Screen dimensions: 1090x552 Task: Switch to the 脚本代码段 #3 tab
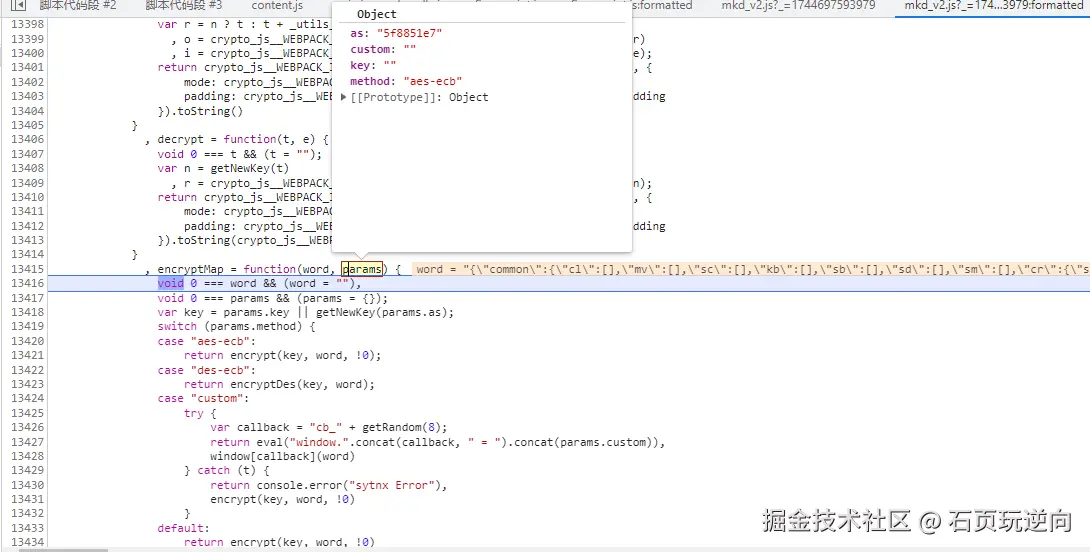tap(184, 6)
